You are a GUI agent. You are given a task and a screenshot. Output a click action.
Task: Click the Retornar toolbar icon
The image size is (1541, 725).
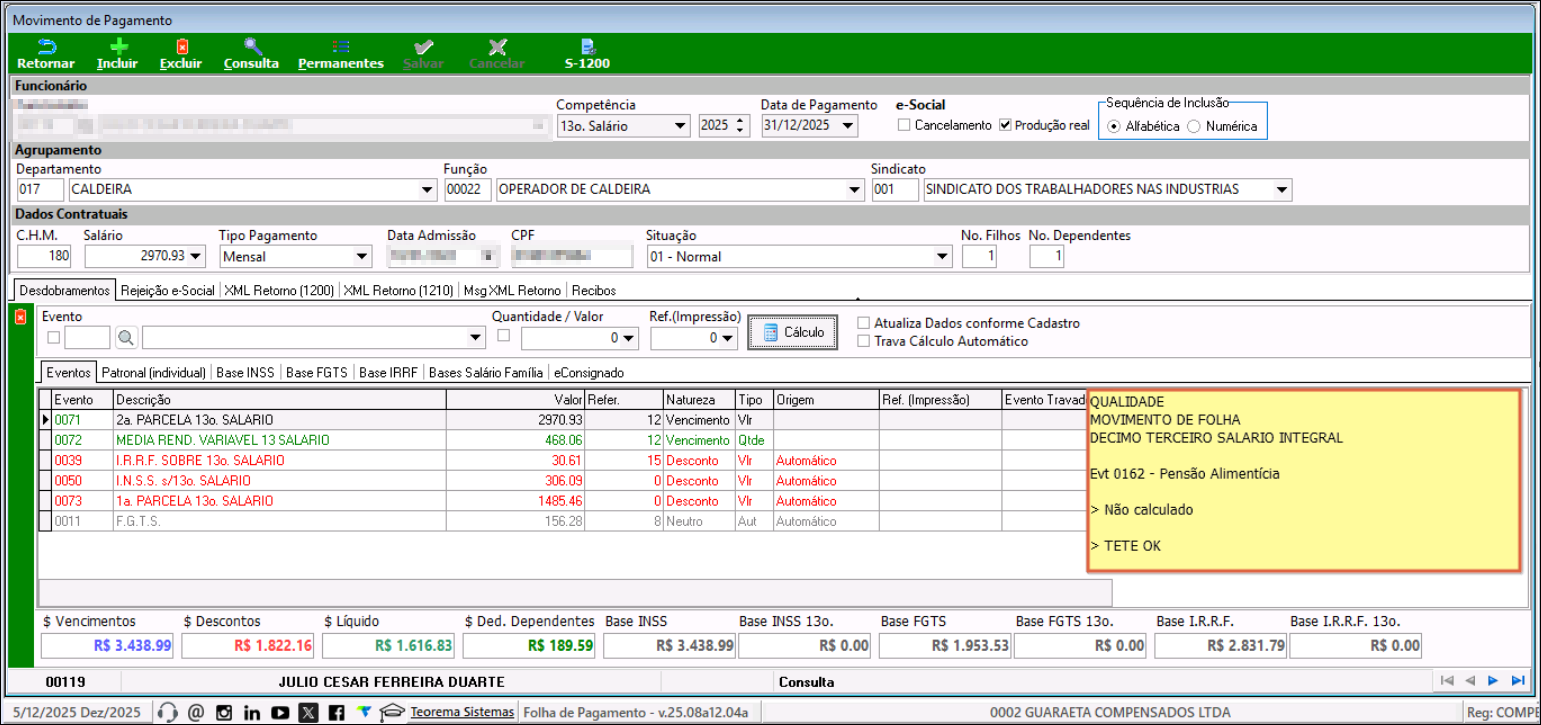tap(46, 47)
